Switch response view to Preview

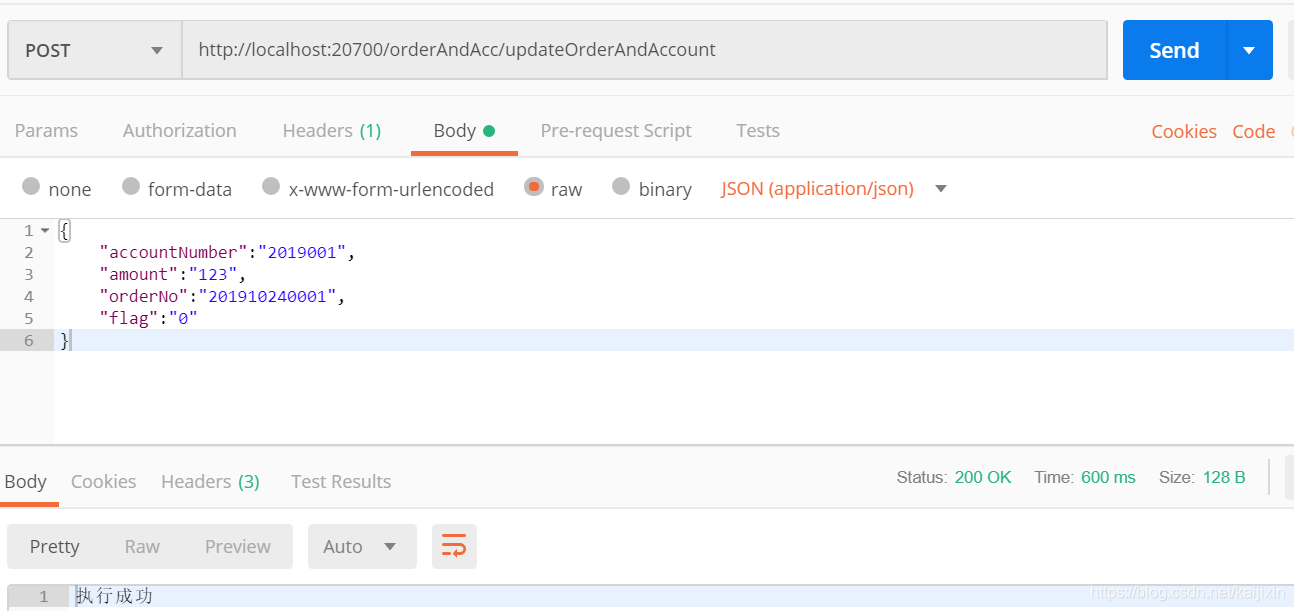(x=238, y=546)
